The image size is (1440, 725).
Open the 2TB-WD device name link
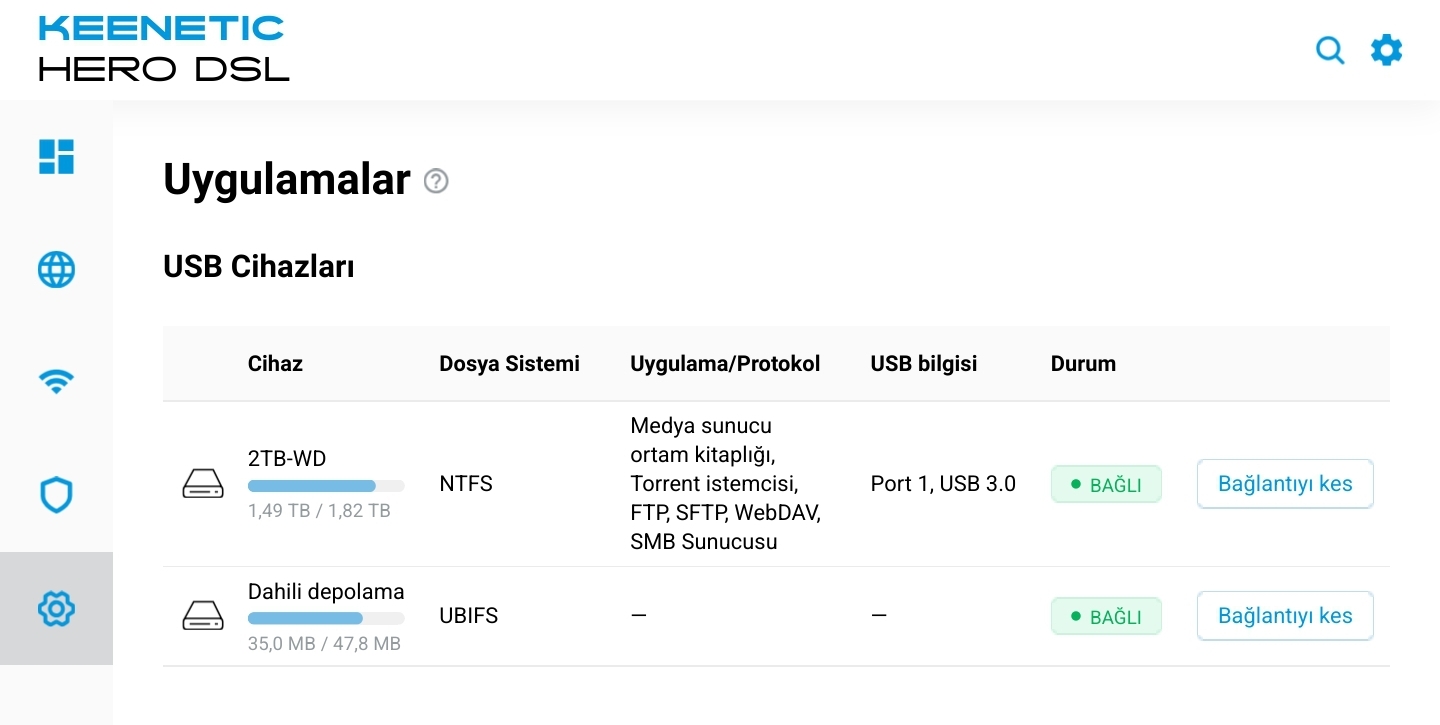[287, 458]
